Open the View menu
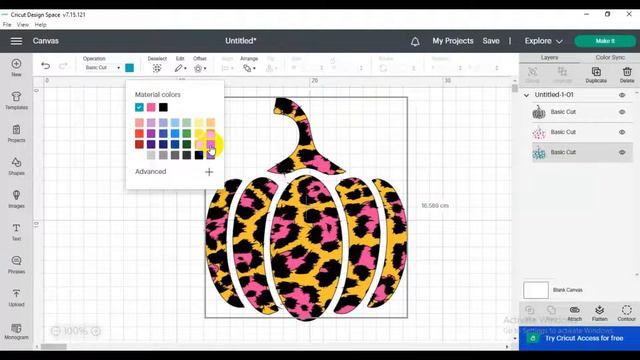Screen dimensions: 640x360 coord(22,25)
